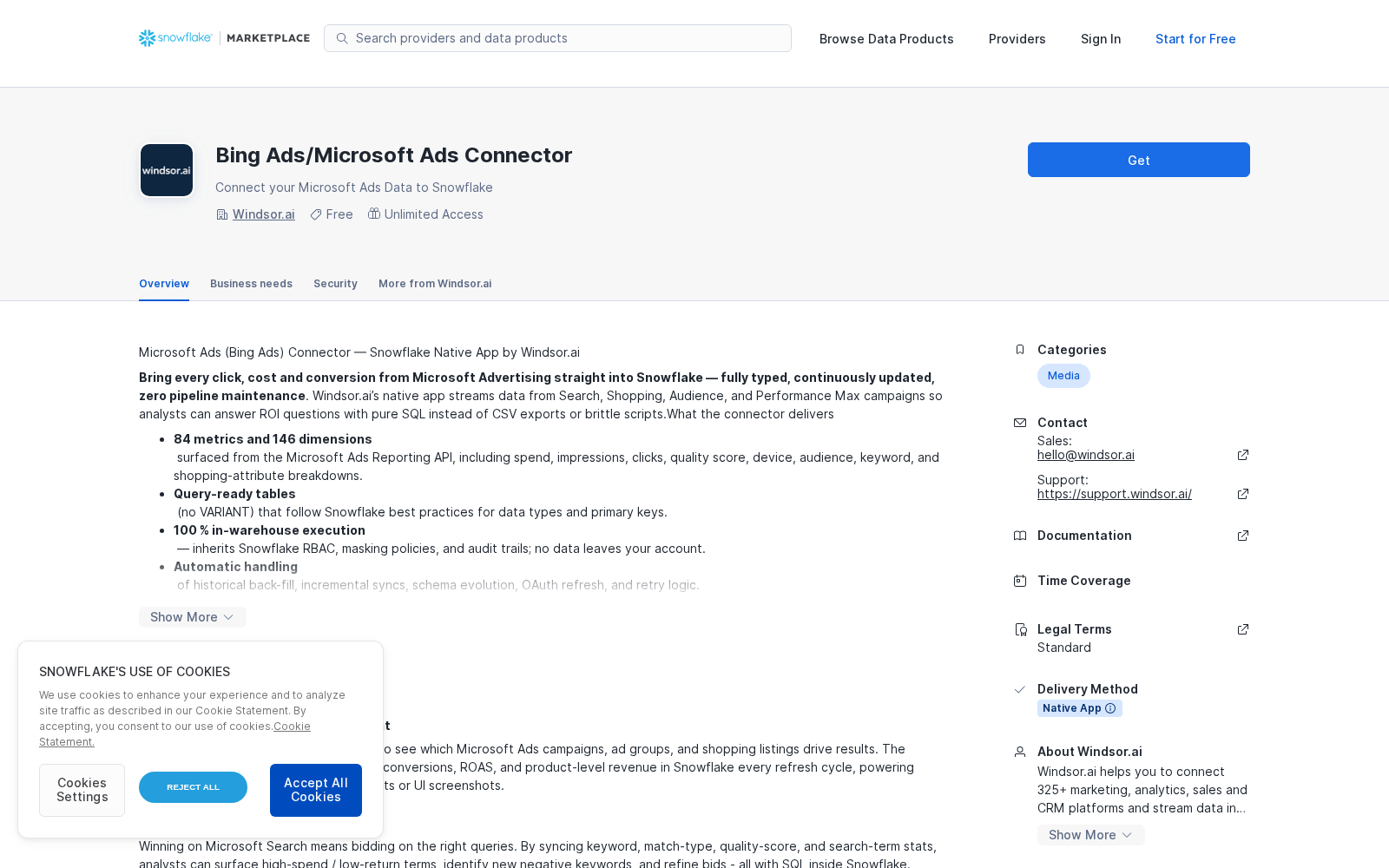Click Accept All Cookies
Screen dimensions: 1389x868
[x=316, y=790]
